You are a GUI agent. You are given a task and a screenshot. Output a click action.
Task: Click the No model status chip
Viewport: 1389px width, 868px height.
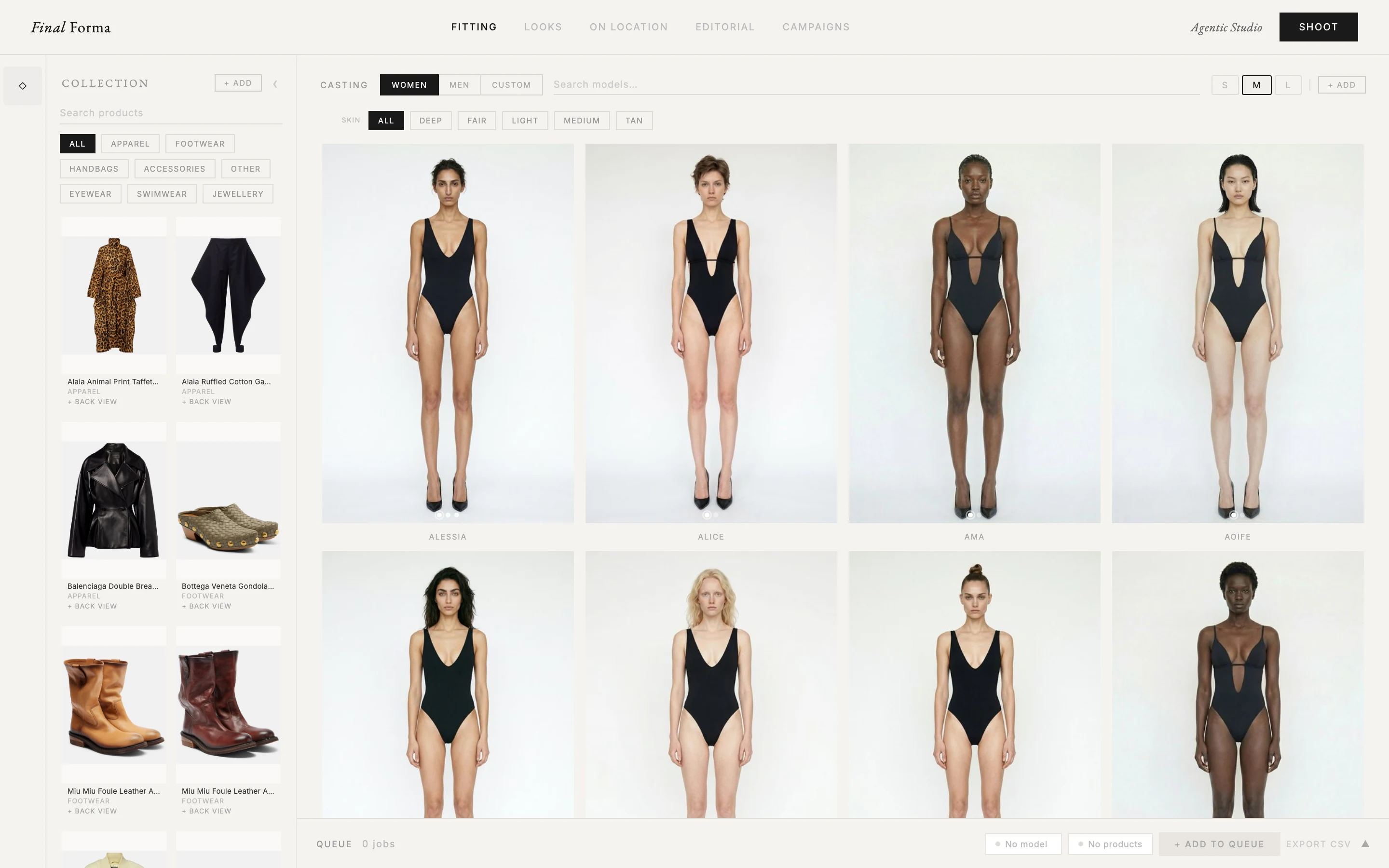click(1023, 844)
